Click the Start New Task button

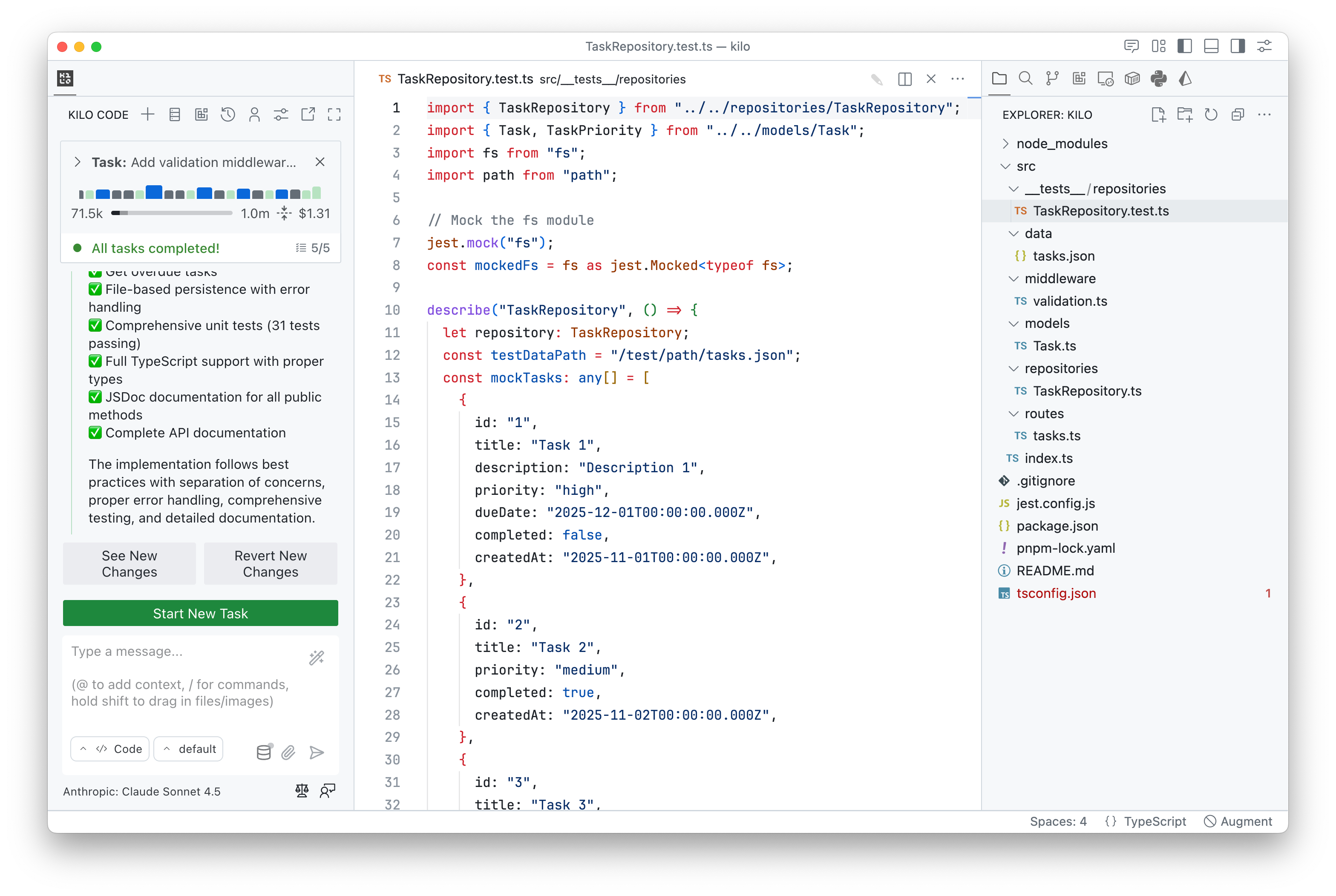tap(200, 613)
